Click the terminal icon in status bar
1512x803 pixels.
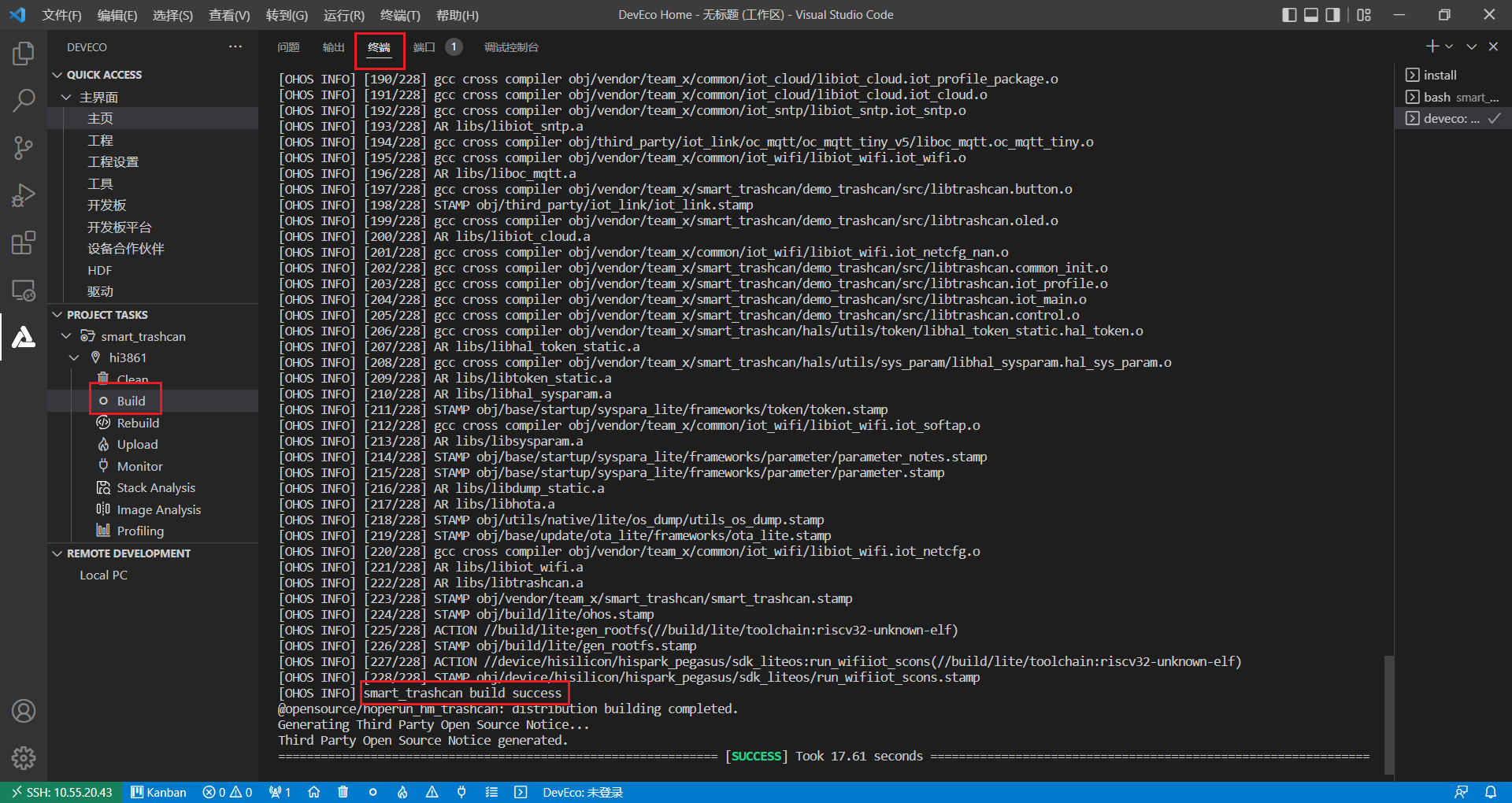521,792
